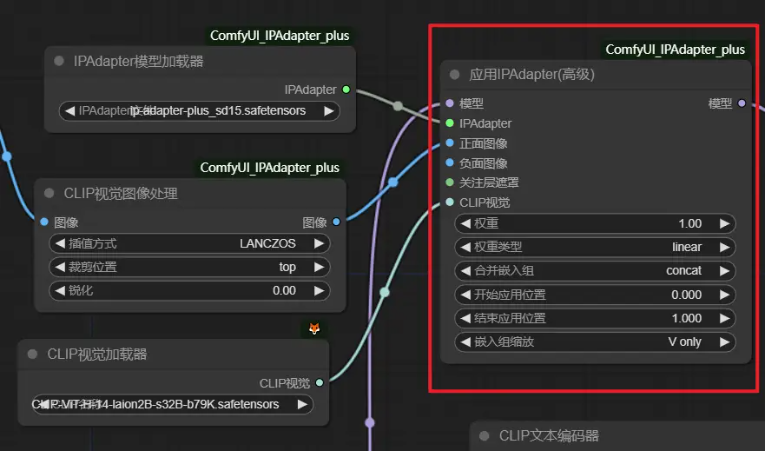Switch 裁剪位置 to the previous option with the left arrow
This screenshot has height=451, width=765.
[x=60, y=266]
